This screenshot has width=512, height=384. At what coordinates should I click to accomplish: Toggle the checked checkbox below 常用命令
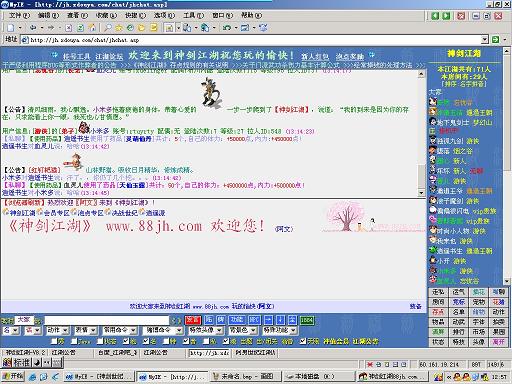point(126,341)
